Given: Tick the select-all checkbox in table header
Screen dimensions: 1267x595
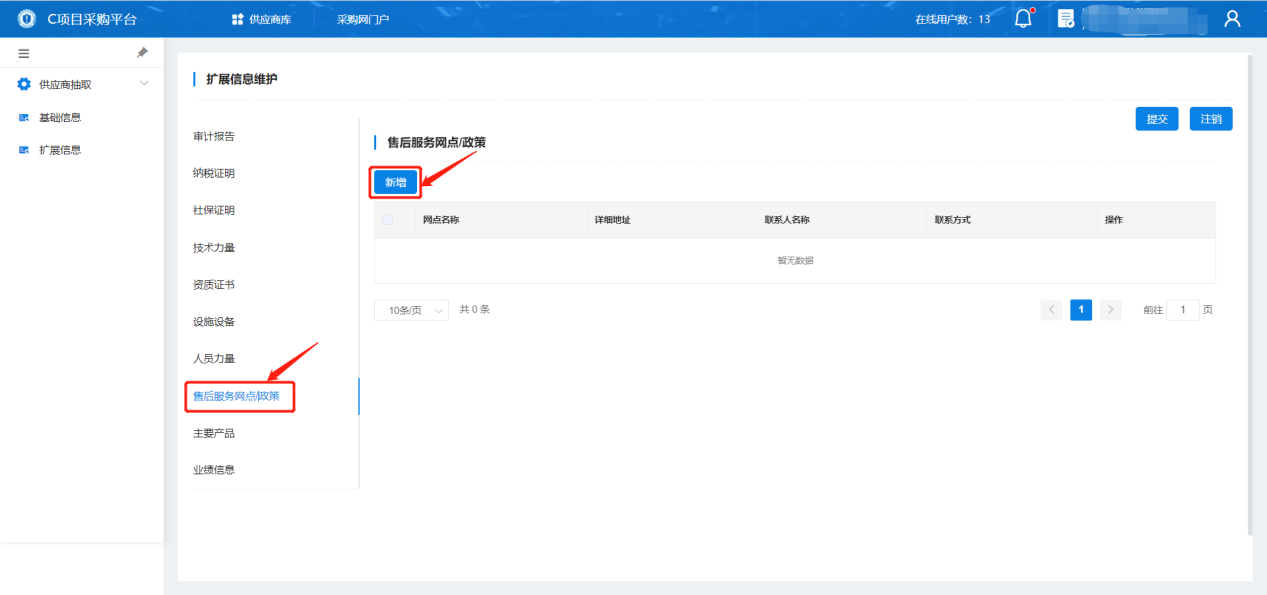Looking at the screenshot, I should coord(388,220).
